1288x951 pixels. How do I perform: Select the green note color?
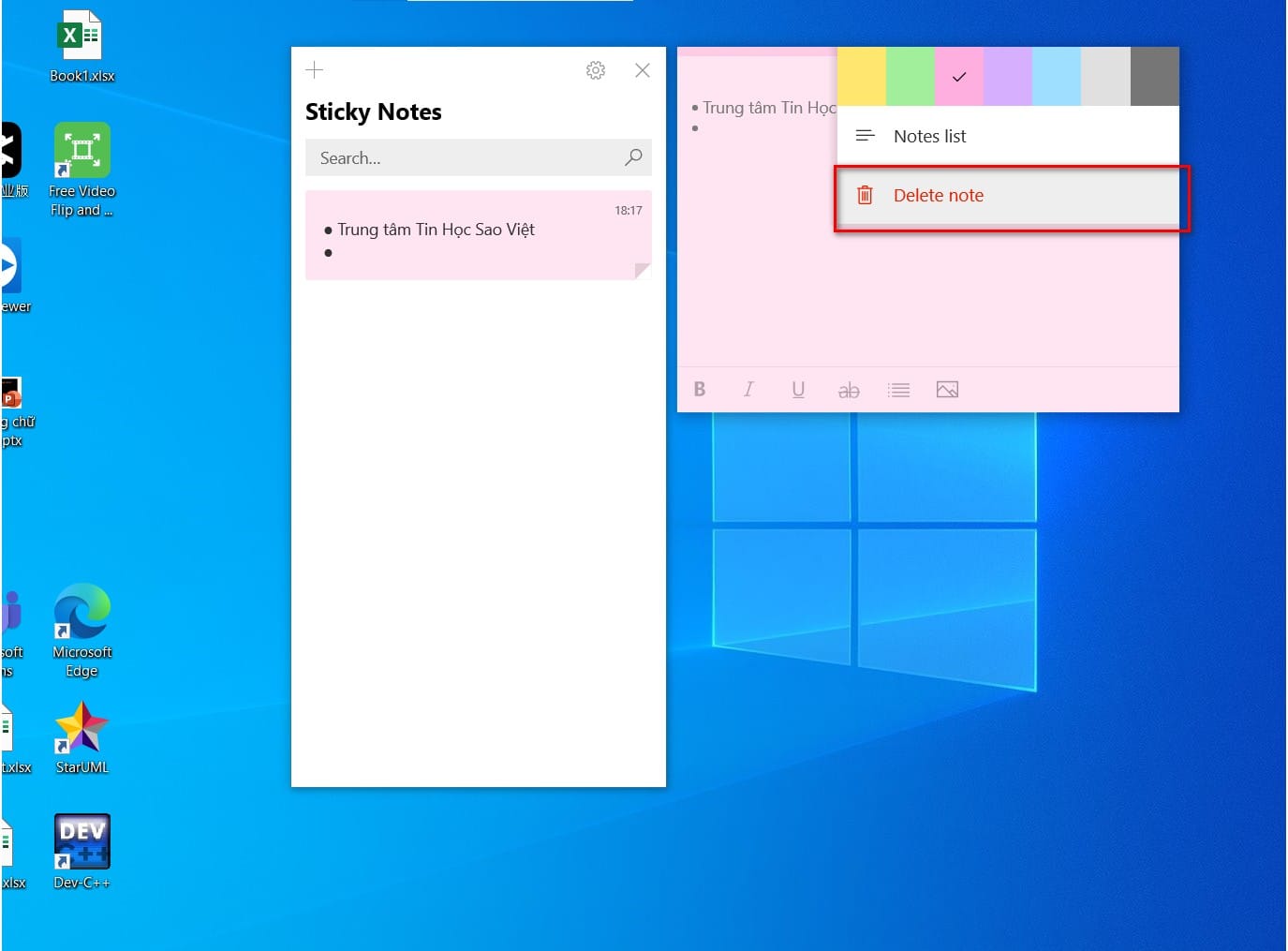pyautogui.click(x=910, y=76)
